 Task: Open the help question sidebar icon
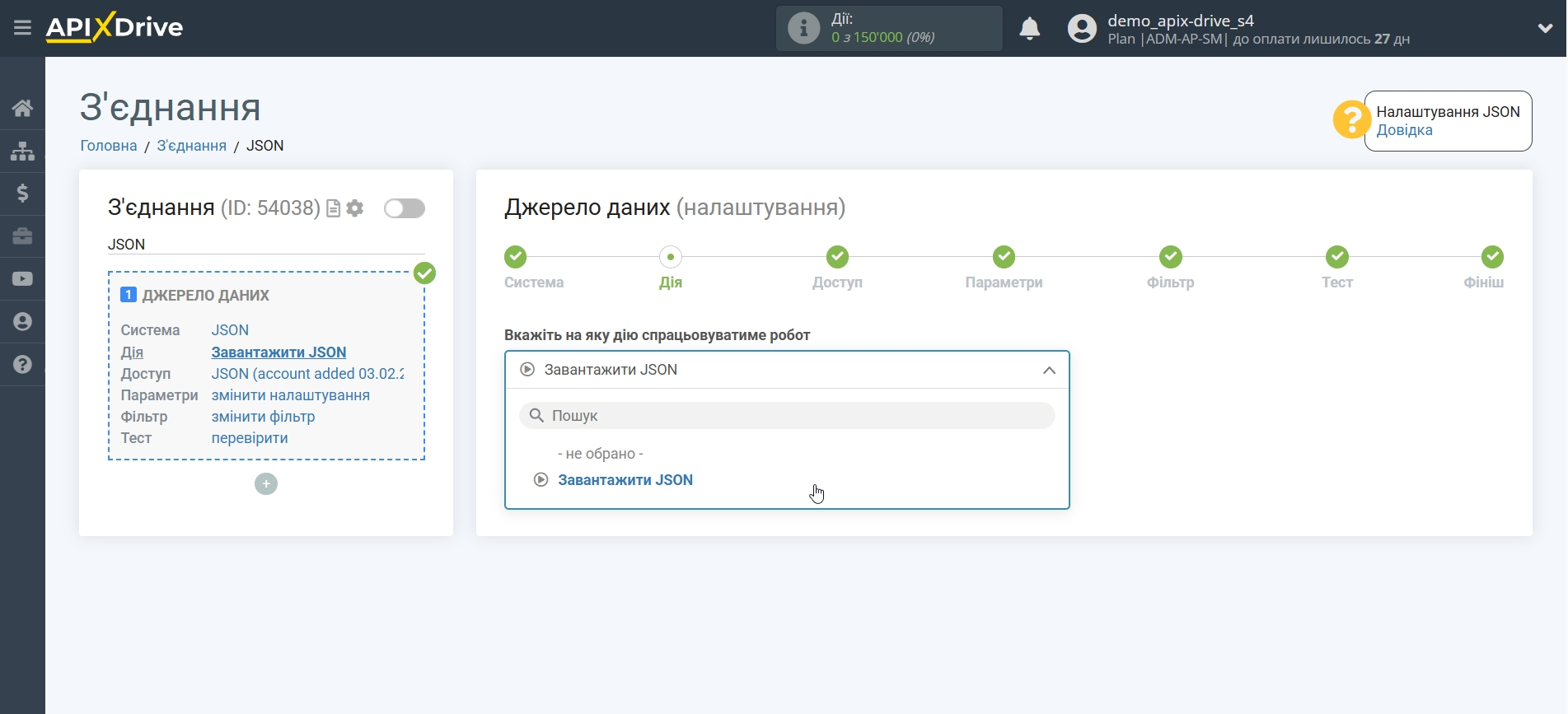22,365
